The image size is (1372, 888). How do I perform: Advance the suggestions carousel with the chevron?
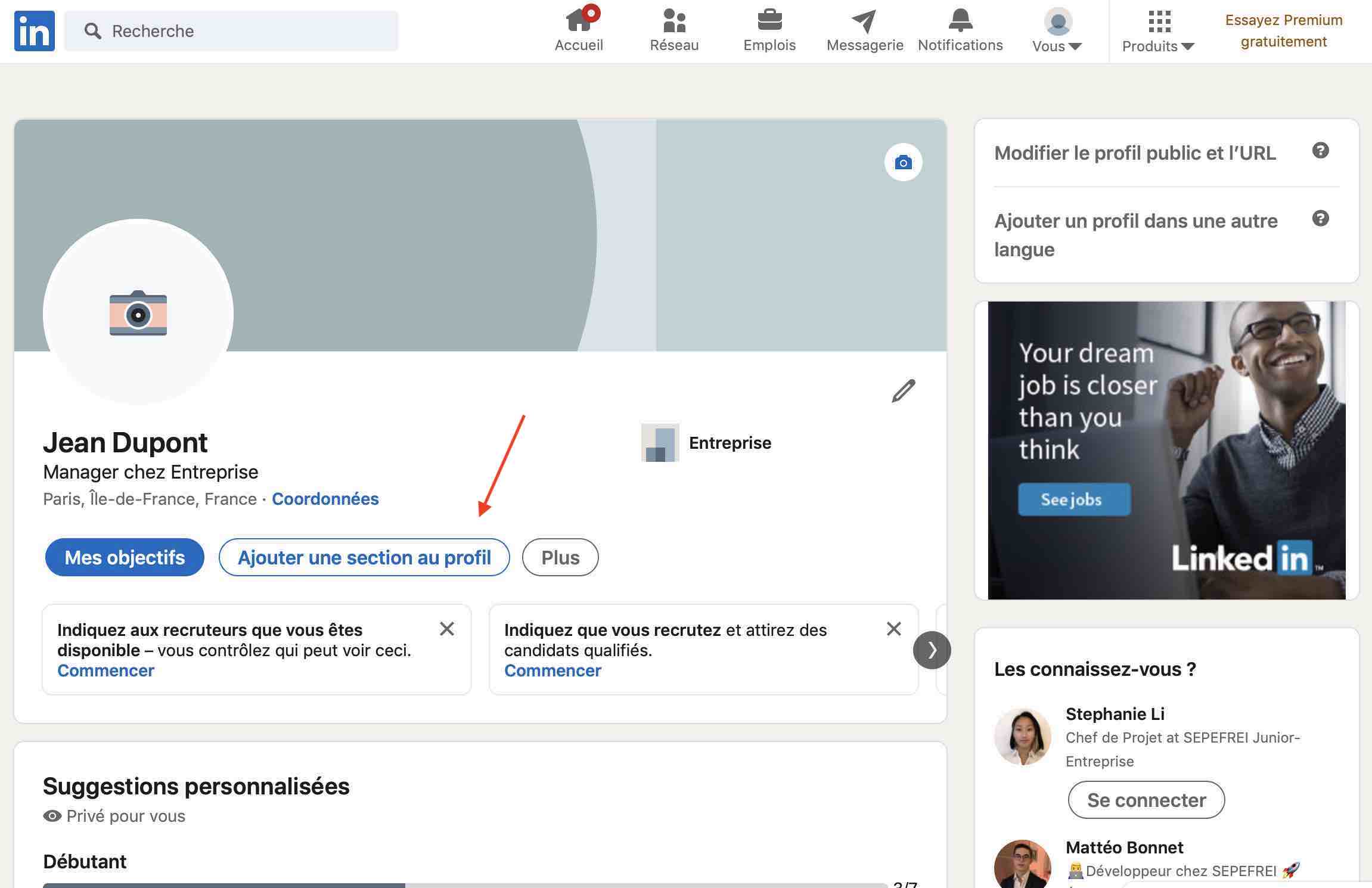(932, 650)
